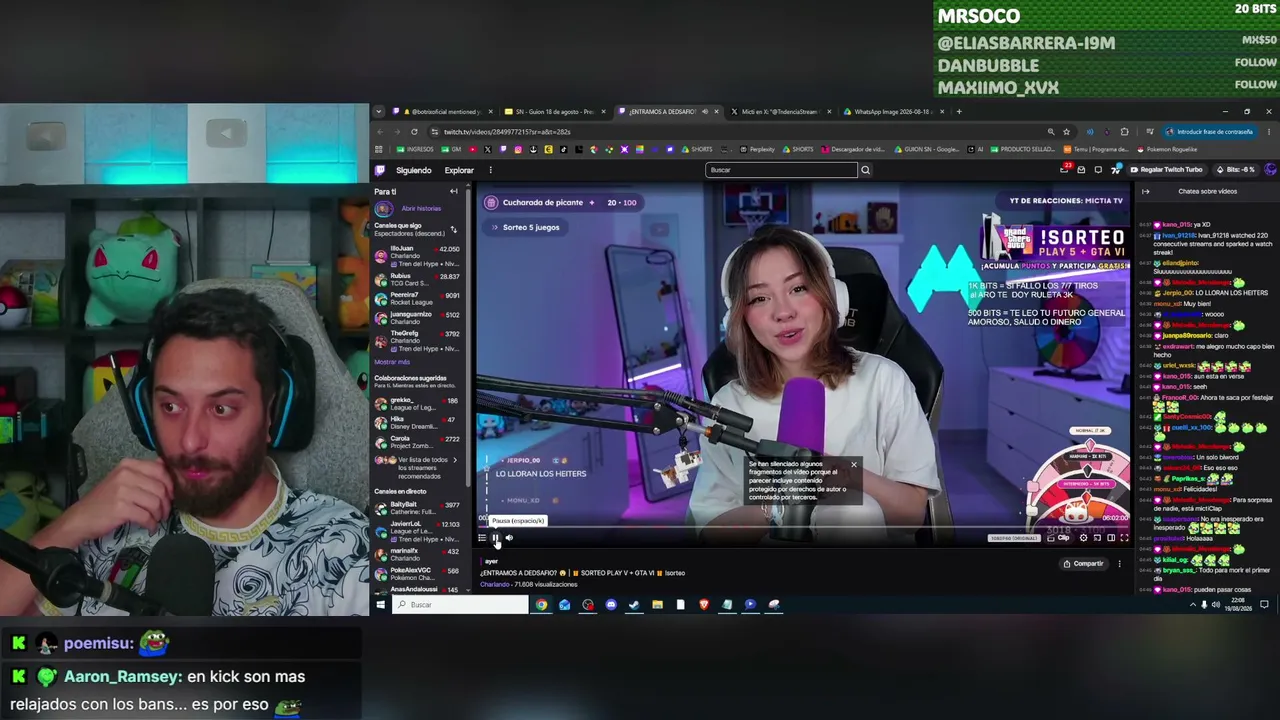
Task: Open File Explorer from the taskbar
Action: tap(657, 605)
